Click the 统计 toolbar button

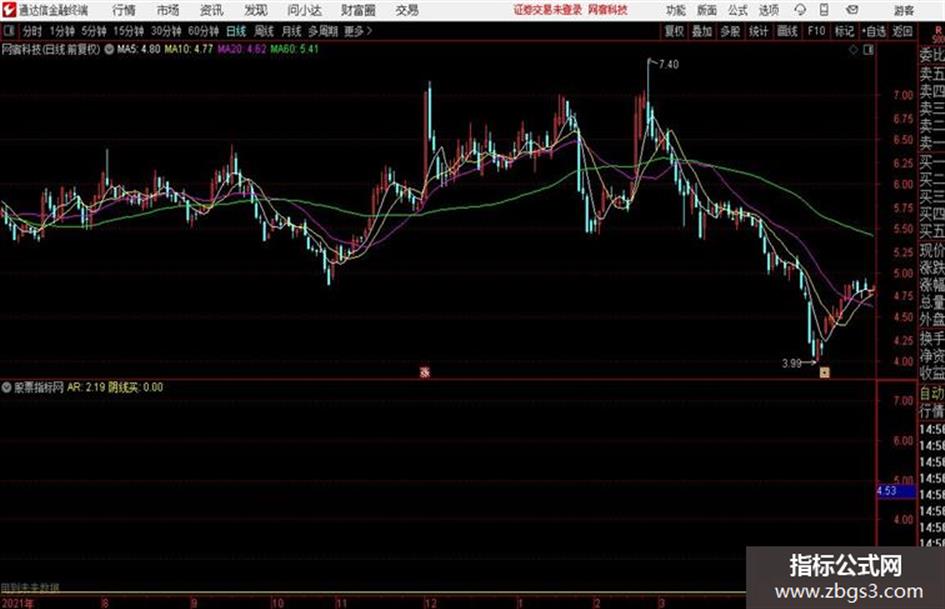click(x=759, y=31)
